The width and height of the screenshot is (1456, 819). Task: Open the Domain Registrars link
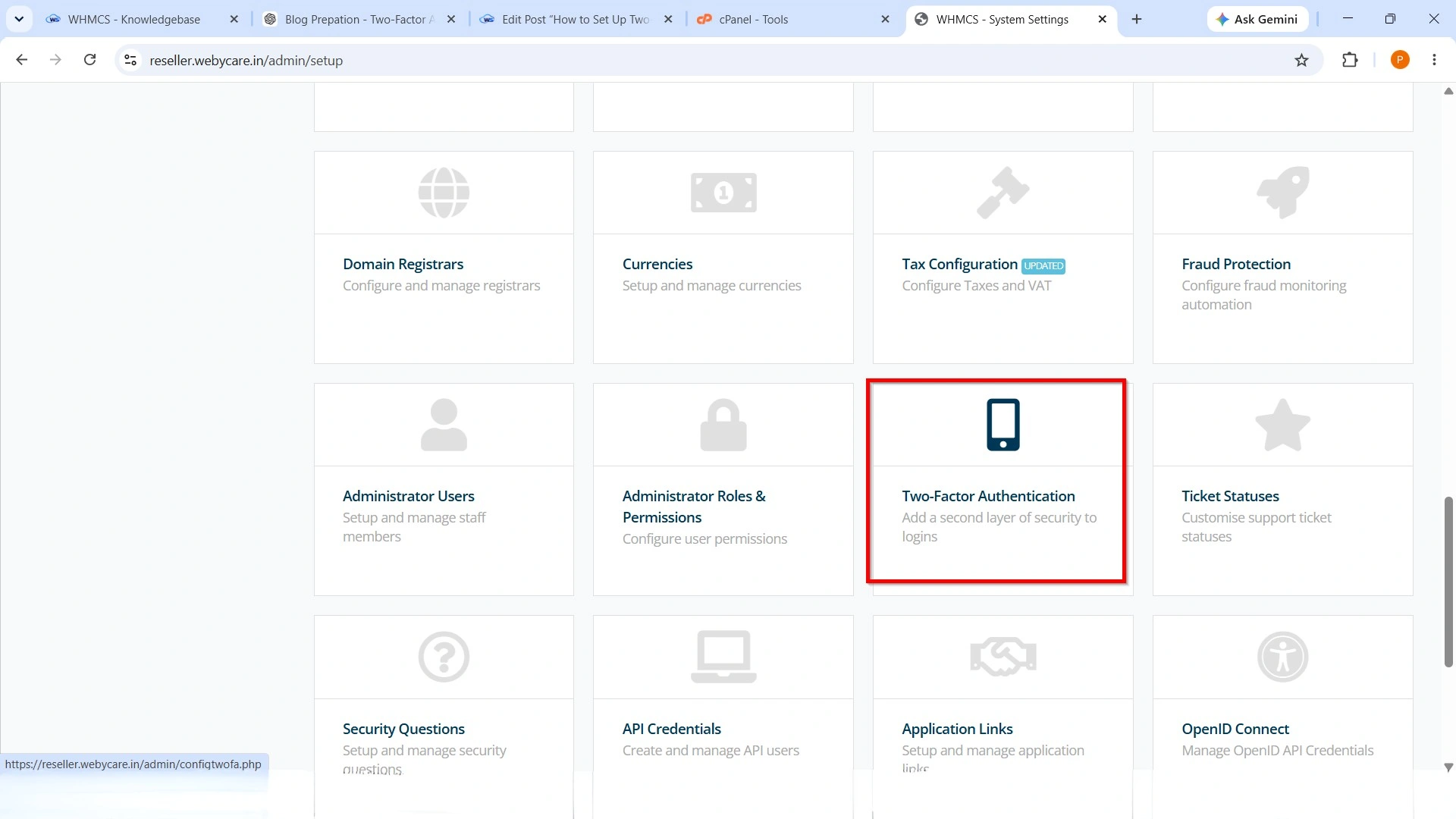403,264
